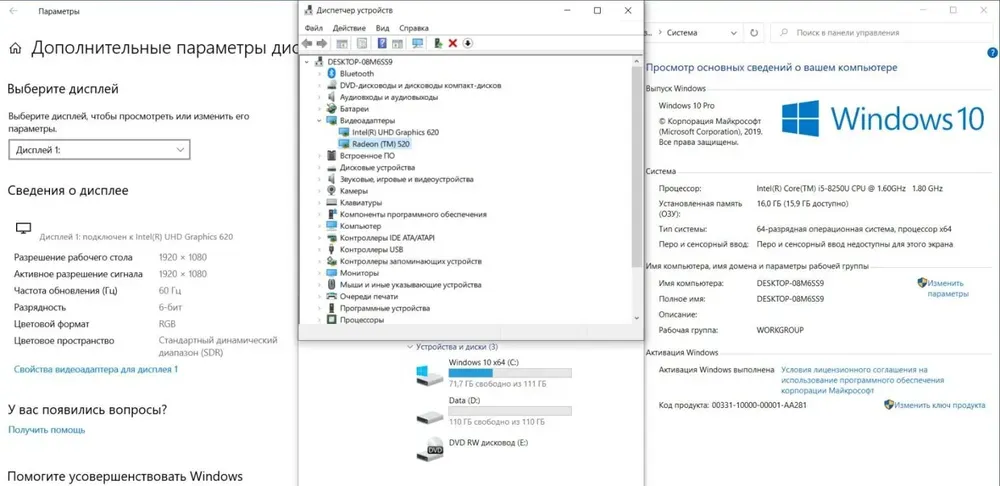
Task: Click the disable device down-arrow icon
Action: point(468,43)
